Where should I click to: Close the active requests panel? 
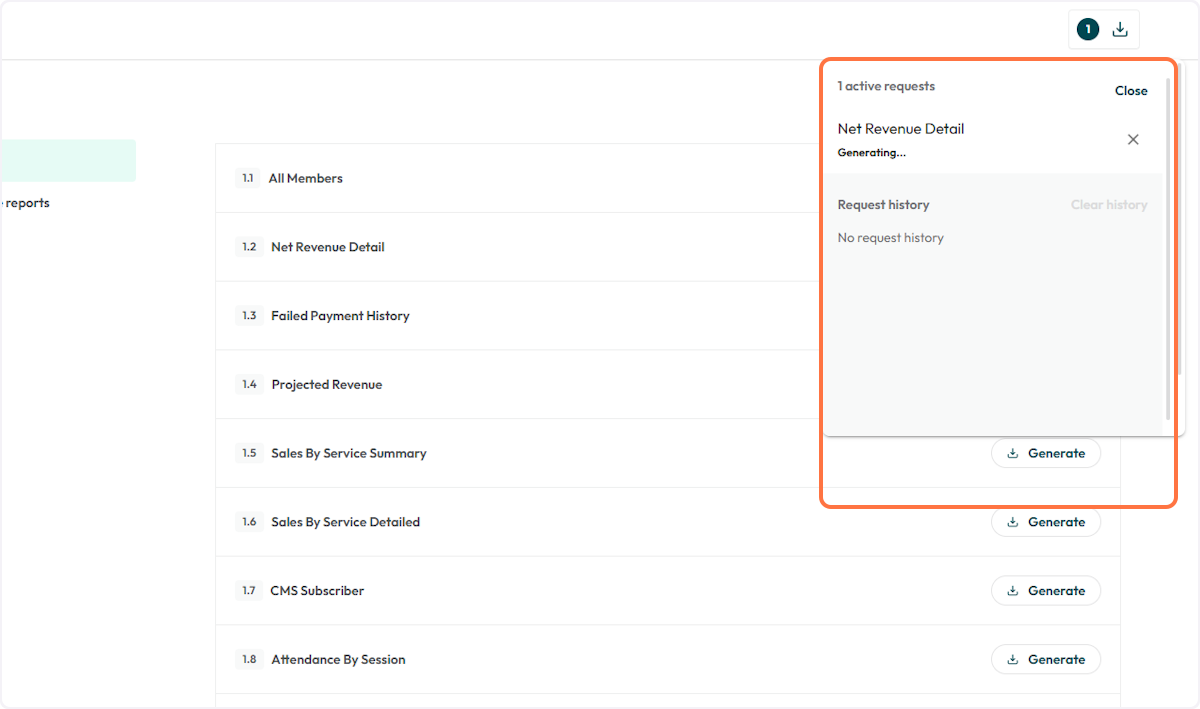(1131, 90)
